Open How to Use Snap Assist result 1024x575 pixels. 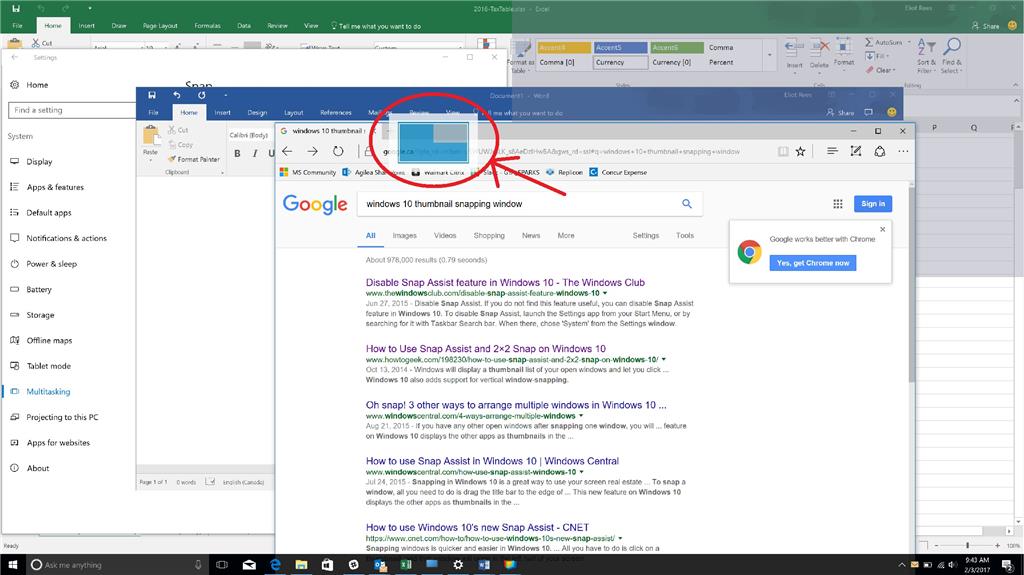pos(485,348)
